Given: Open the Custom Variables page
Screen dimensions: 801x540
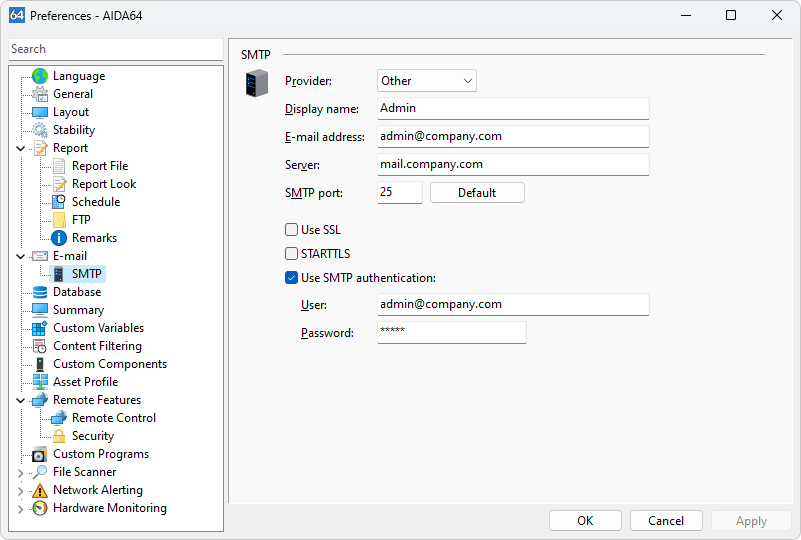Looking at the screenshot, I should pos(98,328).
